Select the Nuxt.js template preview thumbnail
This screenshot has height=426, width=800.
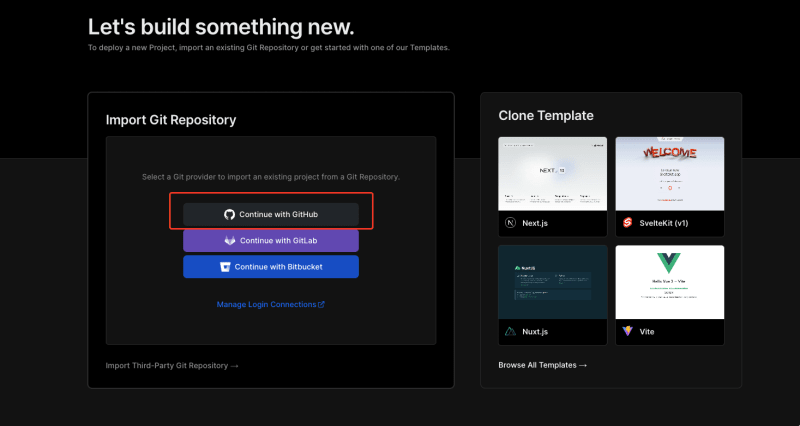(x=553, y=282)
